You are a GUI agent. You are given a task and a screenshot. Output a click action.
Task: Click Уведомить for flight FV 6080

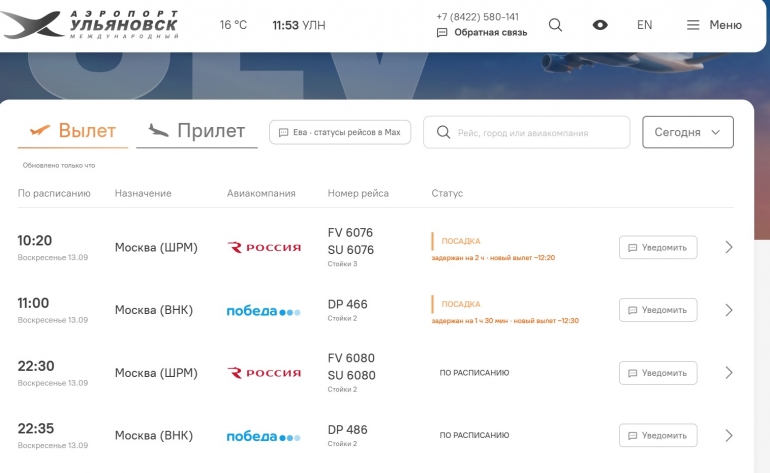pyautogui.click(x=658, y=373)
